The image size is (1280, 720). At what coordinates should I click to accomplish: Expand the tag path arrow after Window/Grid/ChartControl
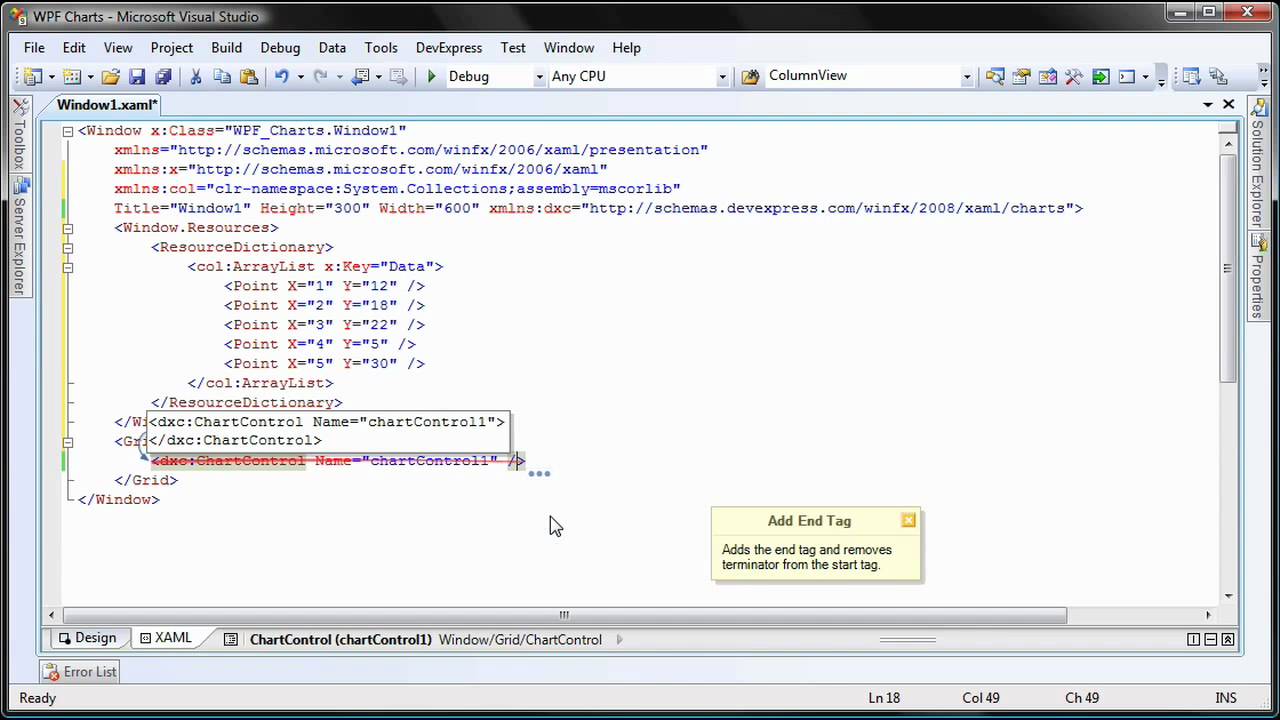[x=619, y=639]
